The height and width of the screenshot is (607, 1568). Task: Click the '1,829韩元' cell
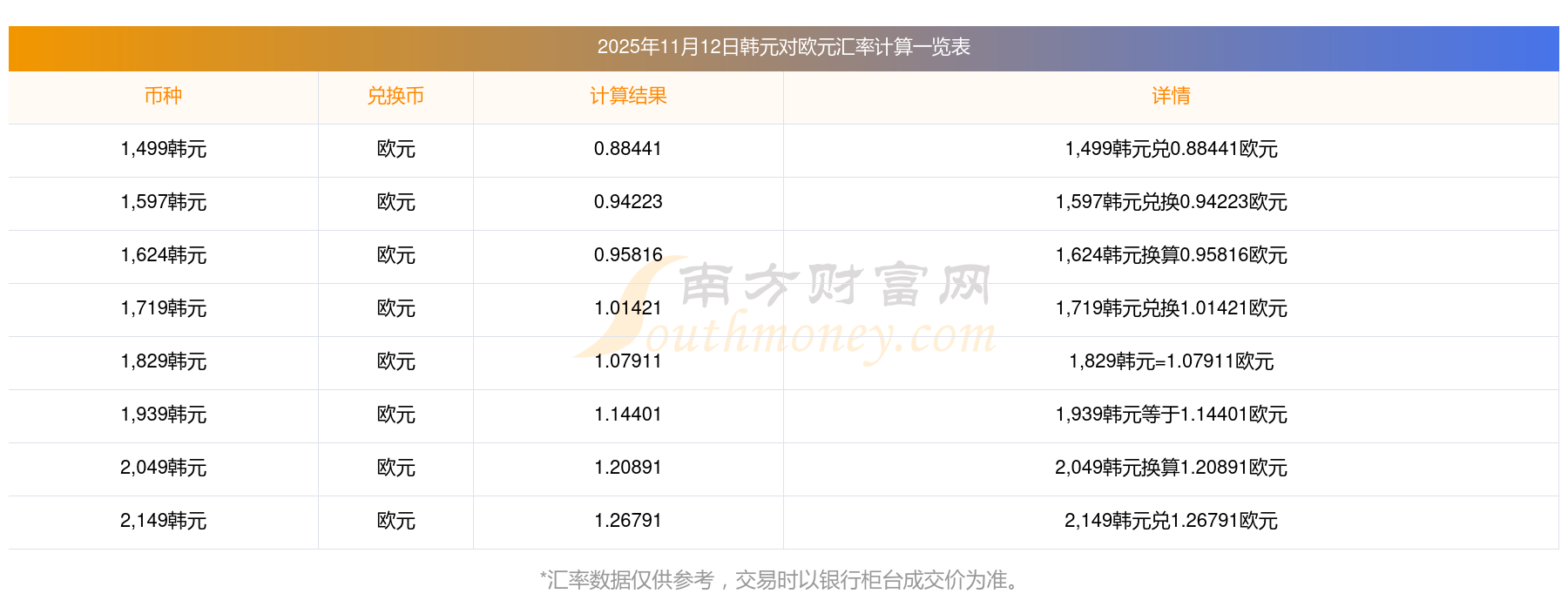coord(163,361)
